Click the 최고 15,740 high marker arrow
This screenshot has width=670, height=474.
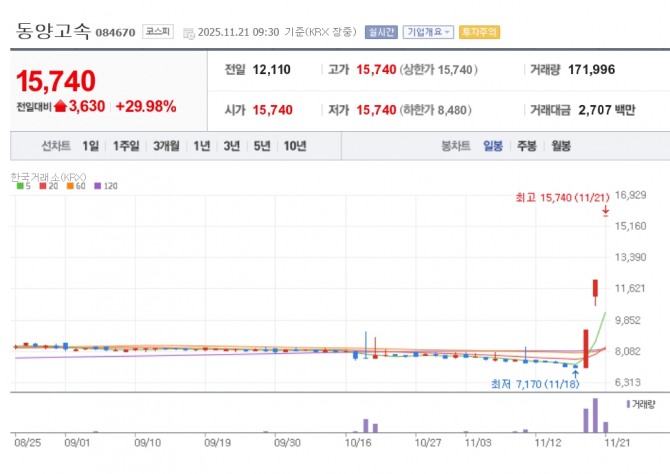(x=605, y=211)
